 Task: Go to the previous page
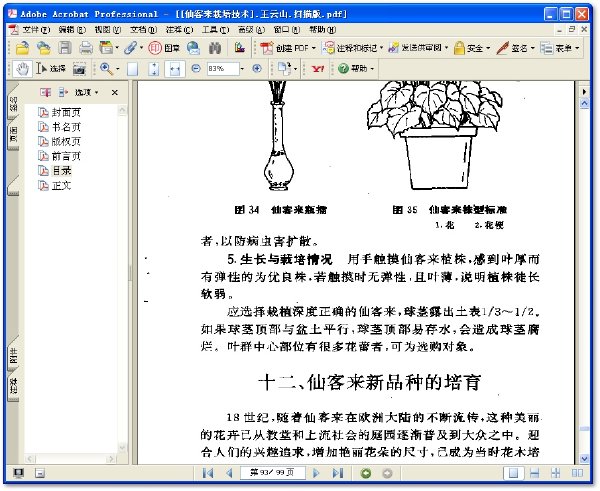[x=229, y=473]
